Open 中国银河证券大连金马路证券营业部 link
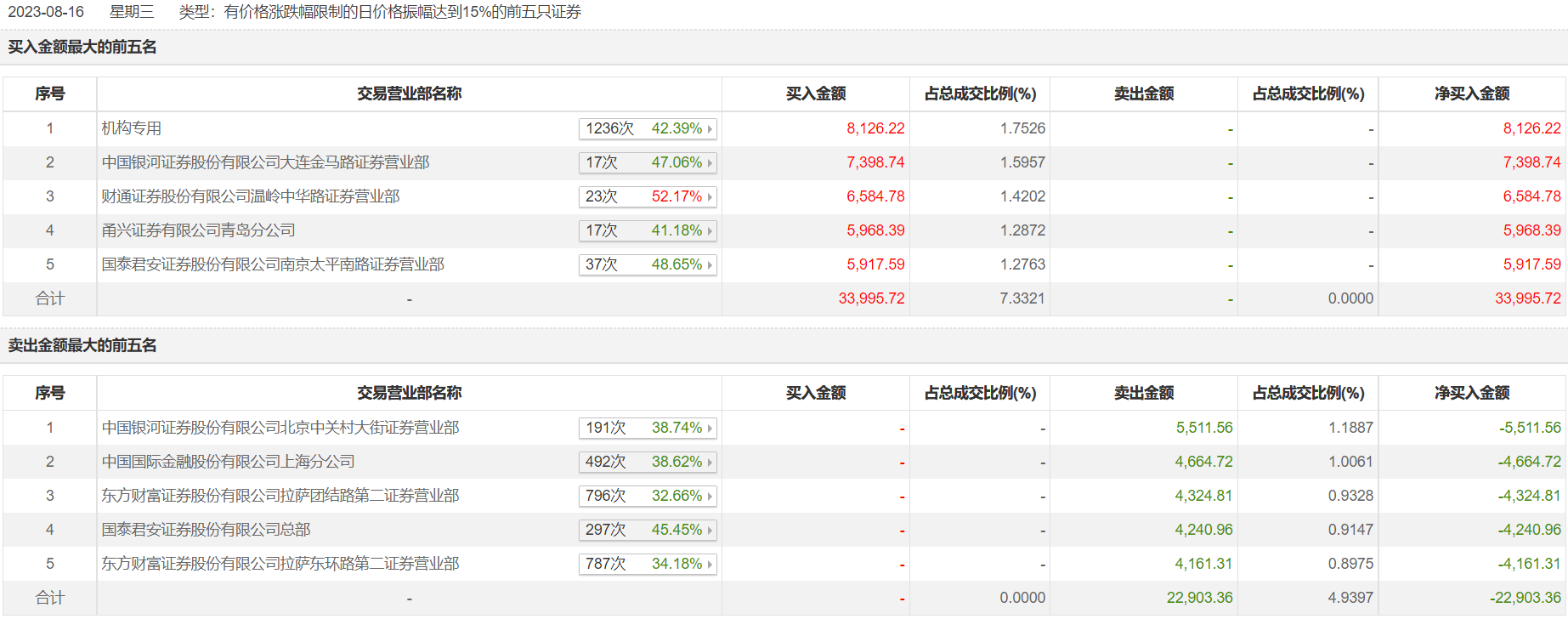This screenshot has height=619, width=1568. [x=266, y=162]
